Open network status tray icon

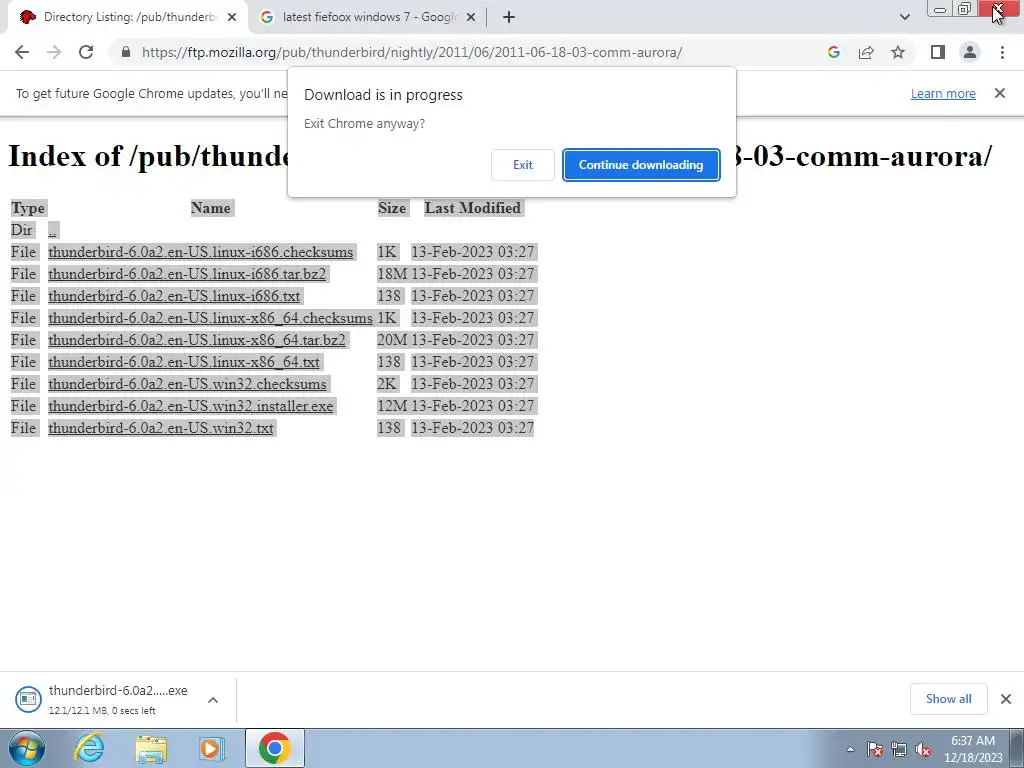pyautogui.click(x=899, y=750)
